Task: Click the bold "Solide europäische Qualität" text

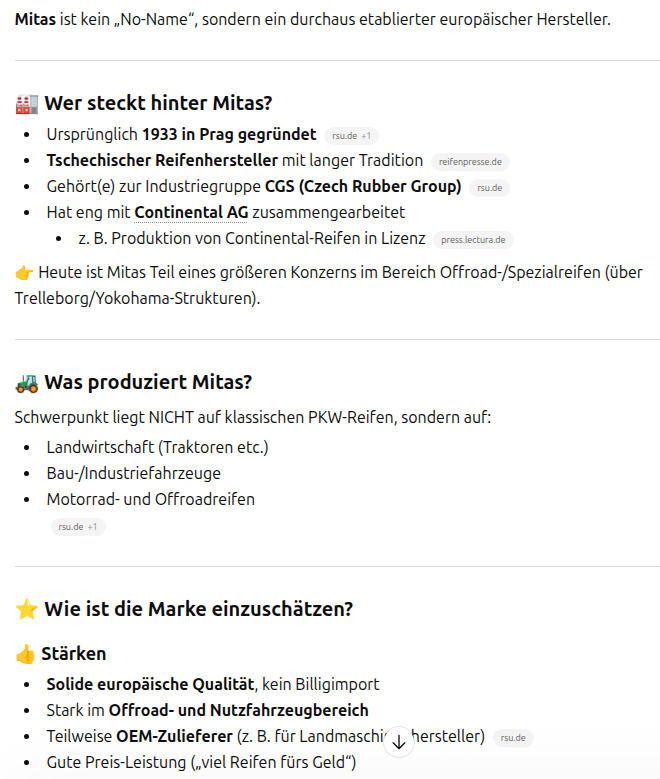Action: pyautogui.click(x=150, y=684)
